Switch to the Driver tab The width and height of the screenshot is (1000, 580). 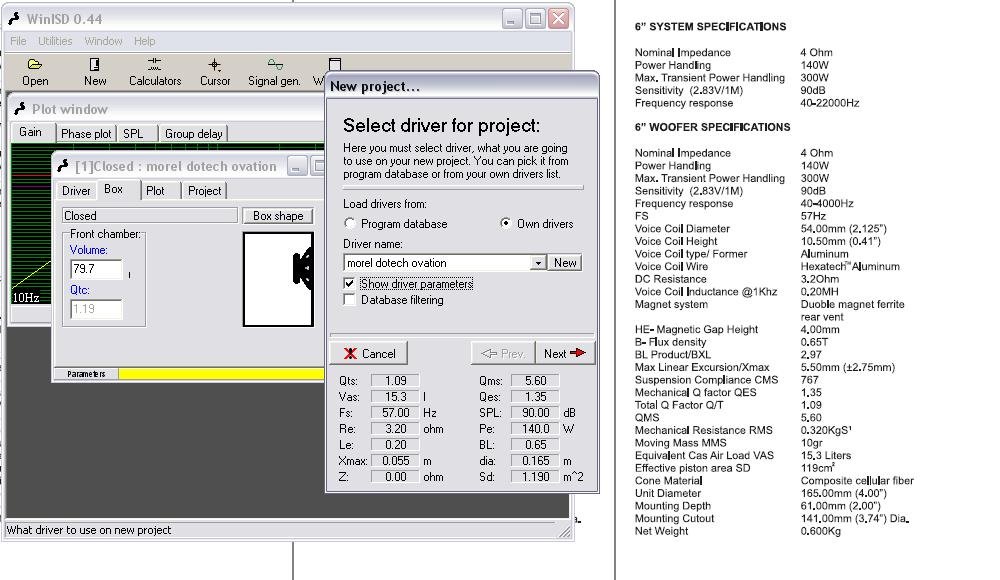click(x=76, y=191)
